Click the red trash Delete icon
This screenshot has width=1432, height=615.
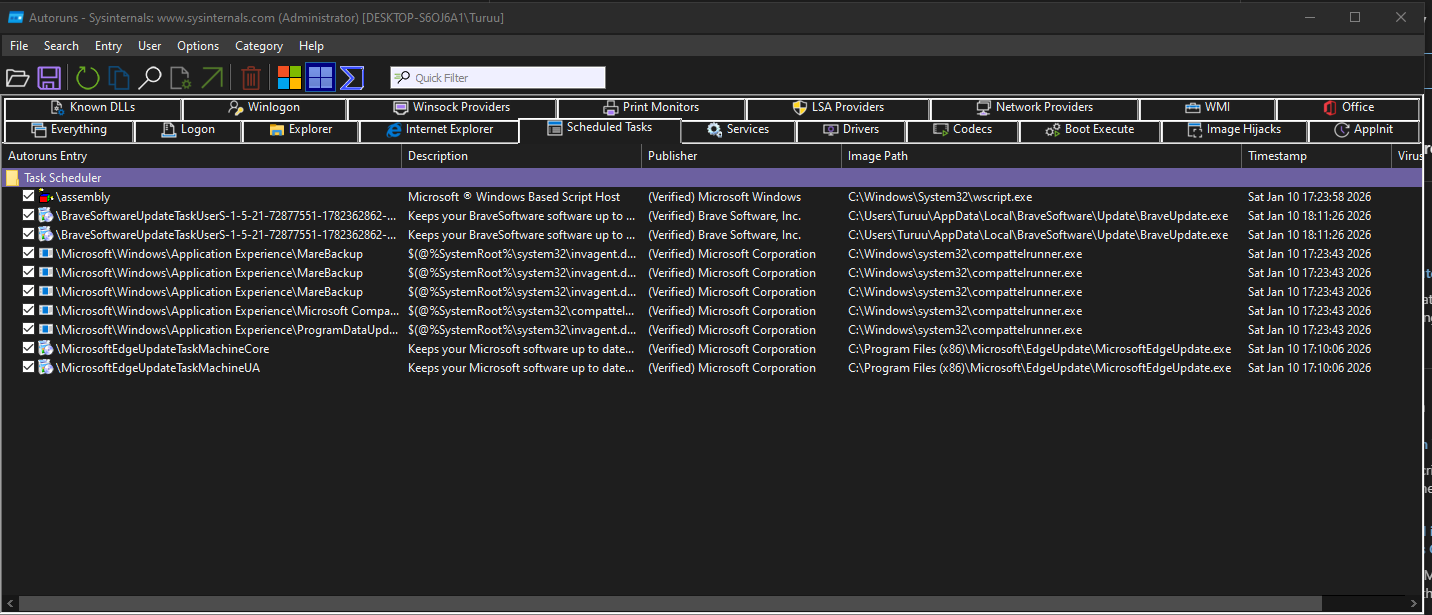252,78
